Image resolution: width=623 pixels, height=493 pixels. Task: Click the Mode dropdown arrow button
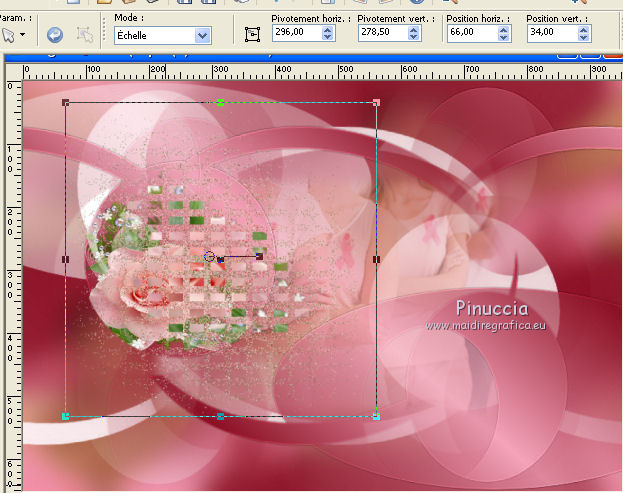click(x=203, y=36)
